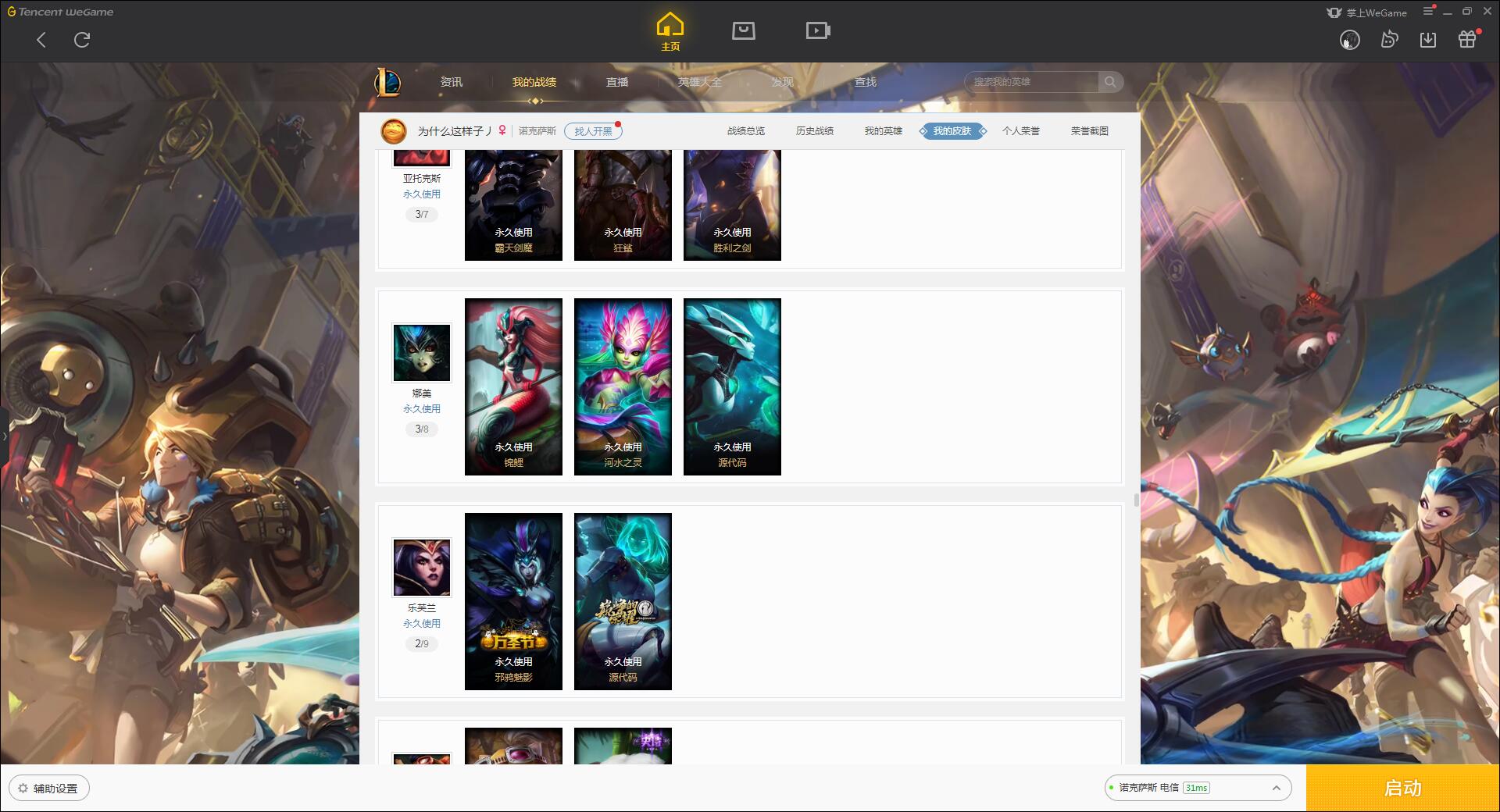Open 锦鲤 skin thumbnail
1500x812 pixels.
point(513,386)
